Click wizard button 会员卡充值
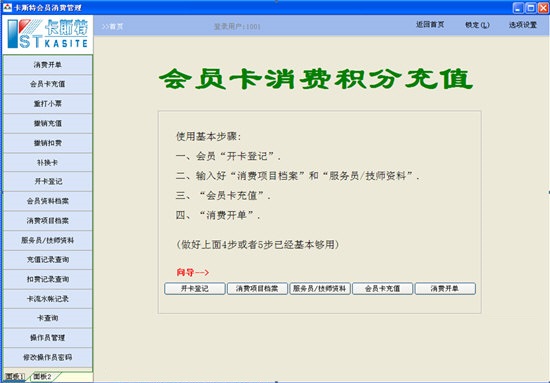 [x=382, y=289]
